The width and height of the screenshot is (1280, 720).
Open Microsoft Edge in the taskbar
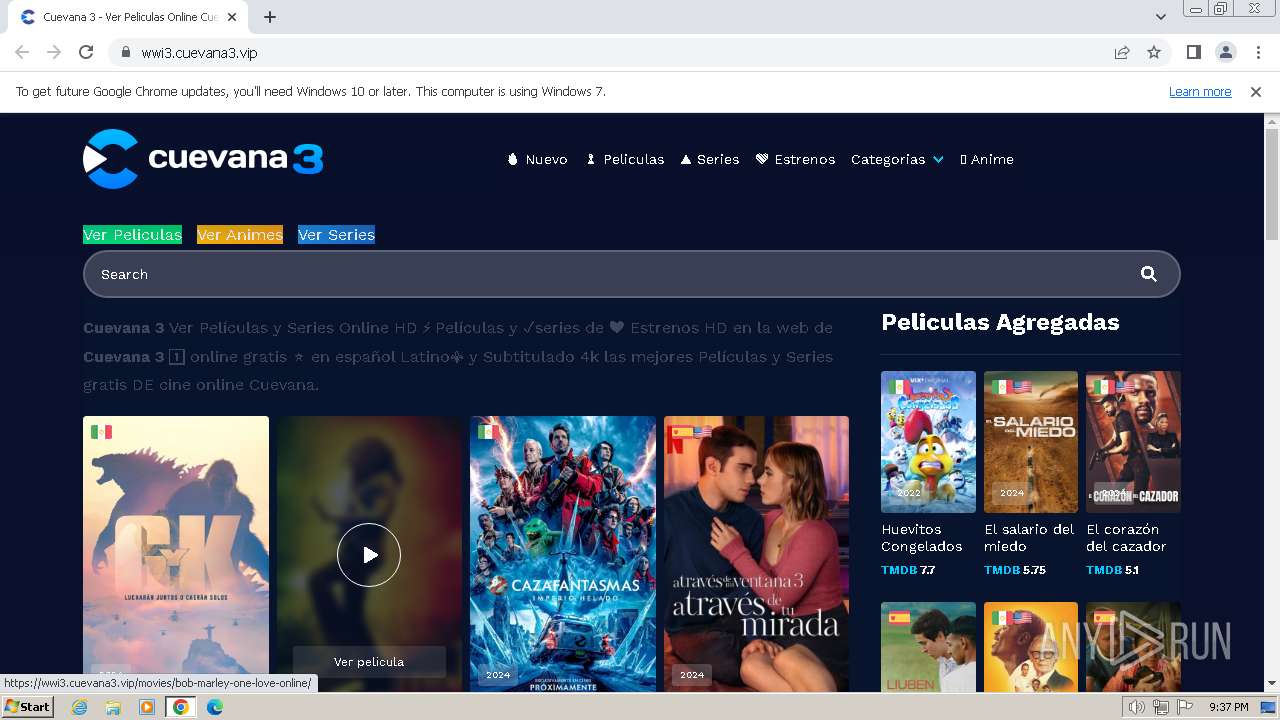click(214, 707)
